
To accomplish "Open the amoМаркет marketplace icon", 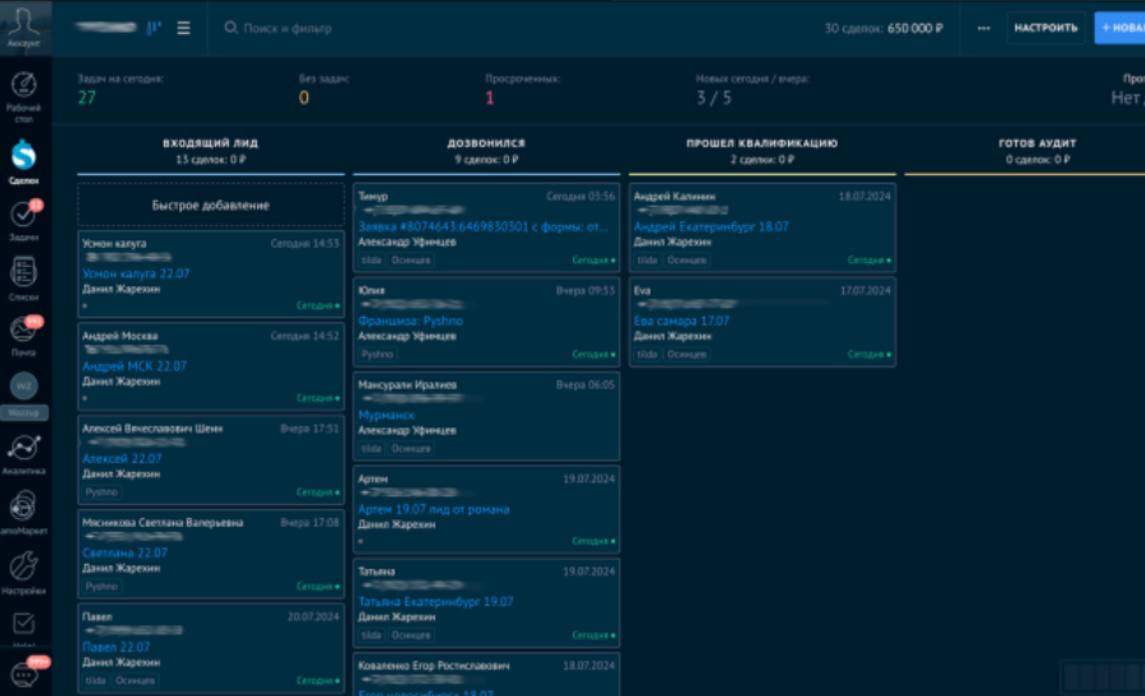I will coord(23,505).
